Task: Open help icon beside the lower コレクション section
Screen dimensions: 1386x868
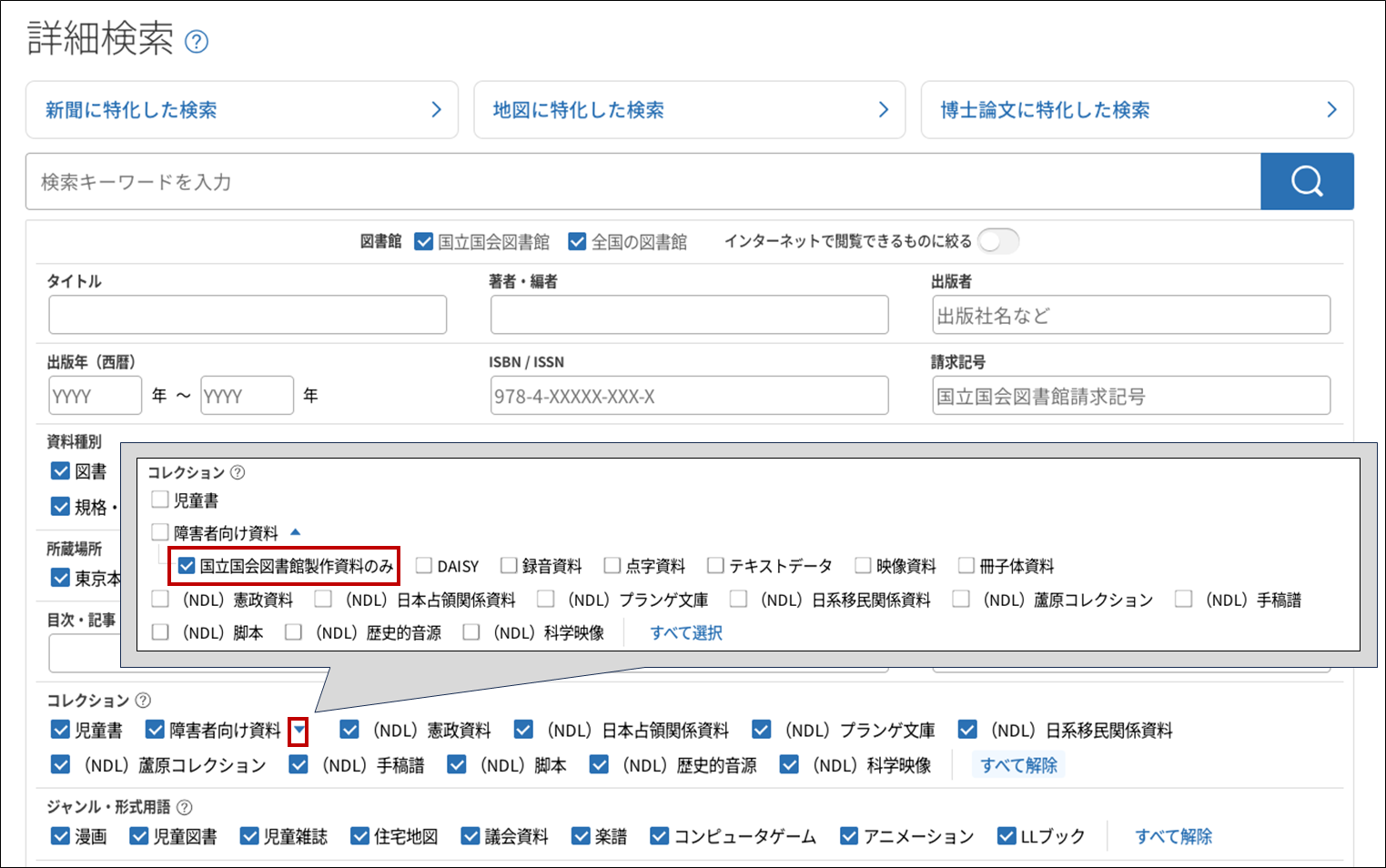Action: click(143, 699)
